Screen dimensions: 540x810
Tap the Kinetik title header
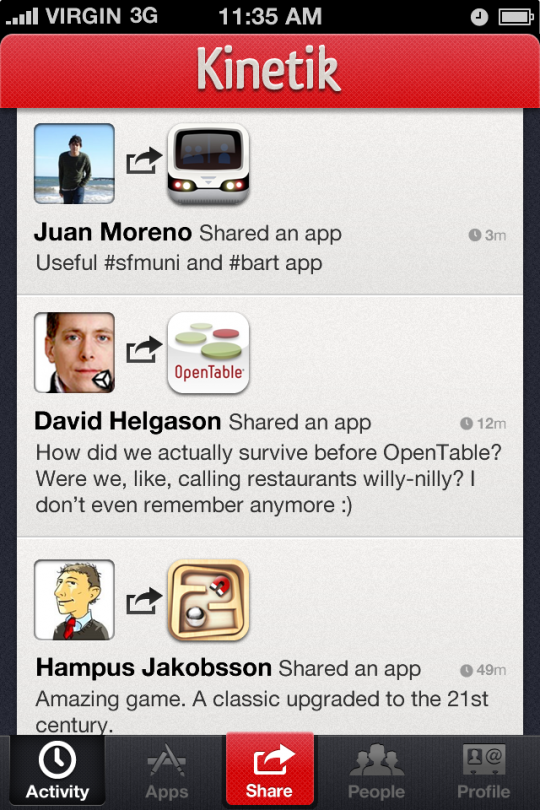tap(269, 69)
